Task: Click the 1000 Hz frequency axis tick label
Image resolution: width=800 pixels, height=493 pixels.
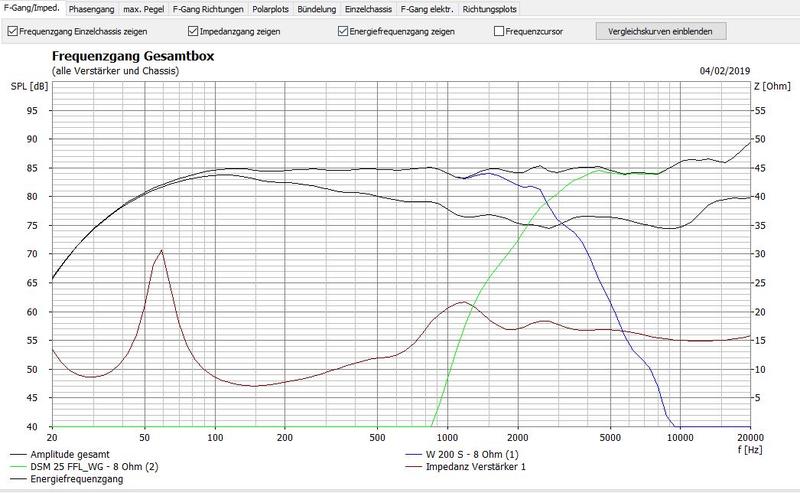Action: point(447,437)
